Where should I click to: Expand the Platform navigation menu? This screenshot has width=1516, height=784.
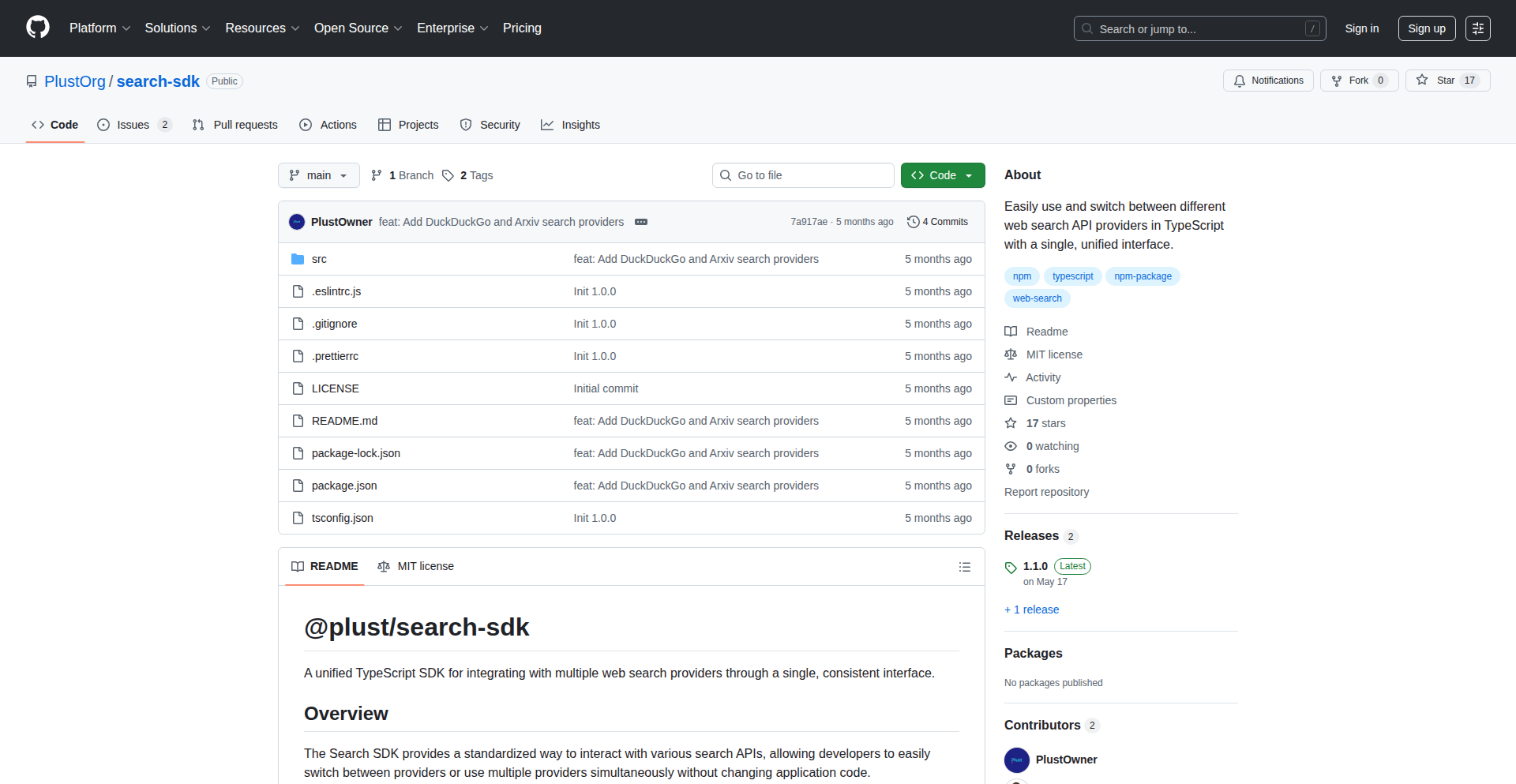click(x=99, y=28)
